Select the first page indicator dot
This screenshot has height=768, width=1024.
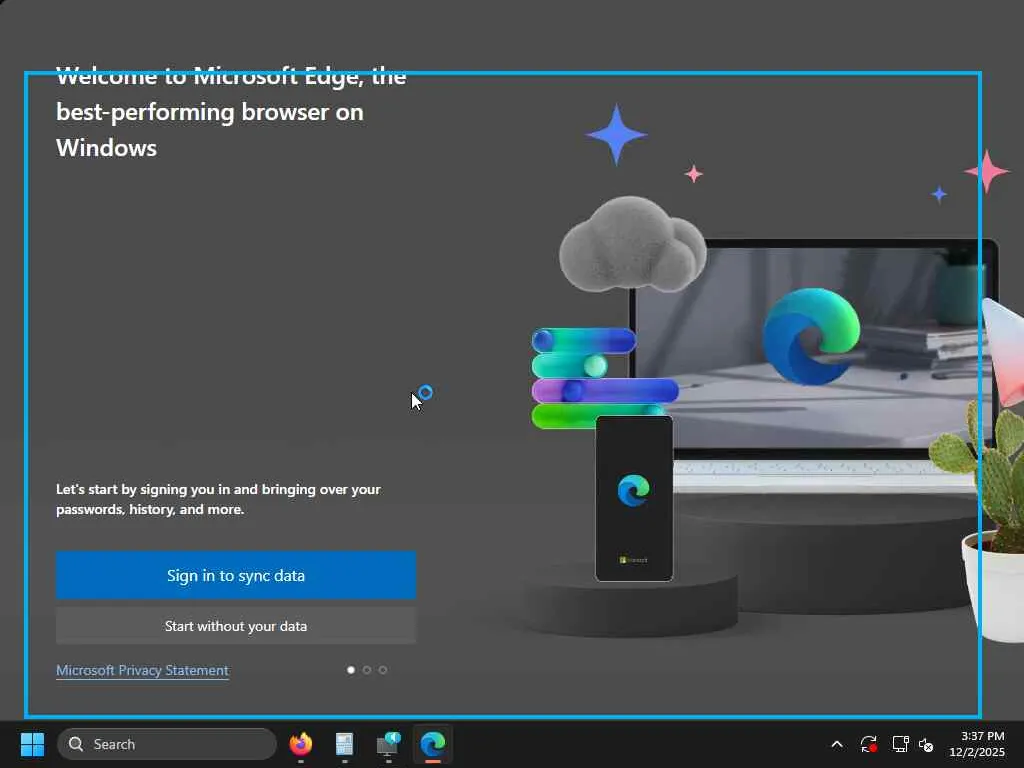coord(351,670)
